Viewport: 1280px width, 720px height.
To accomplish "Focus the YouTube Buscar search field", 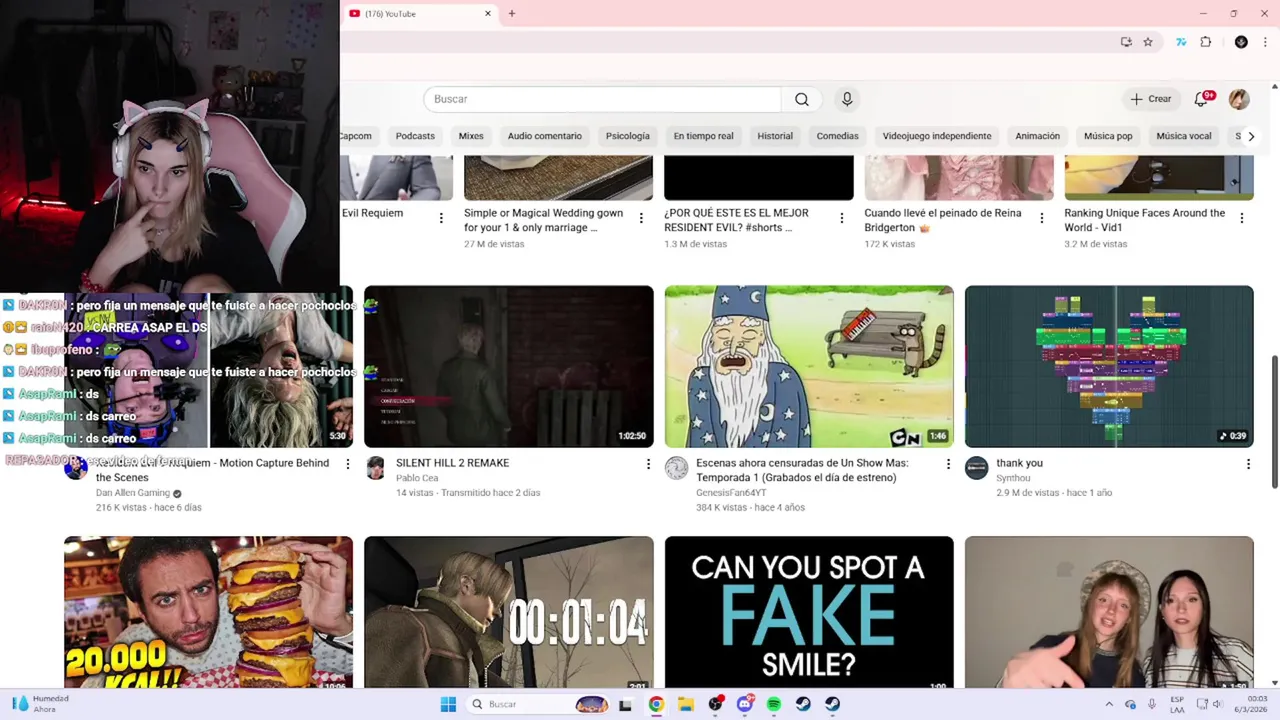I will (x=602, y=99).
